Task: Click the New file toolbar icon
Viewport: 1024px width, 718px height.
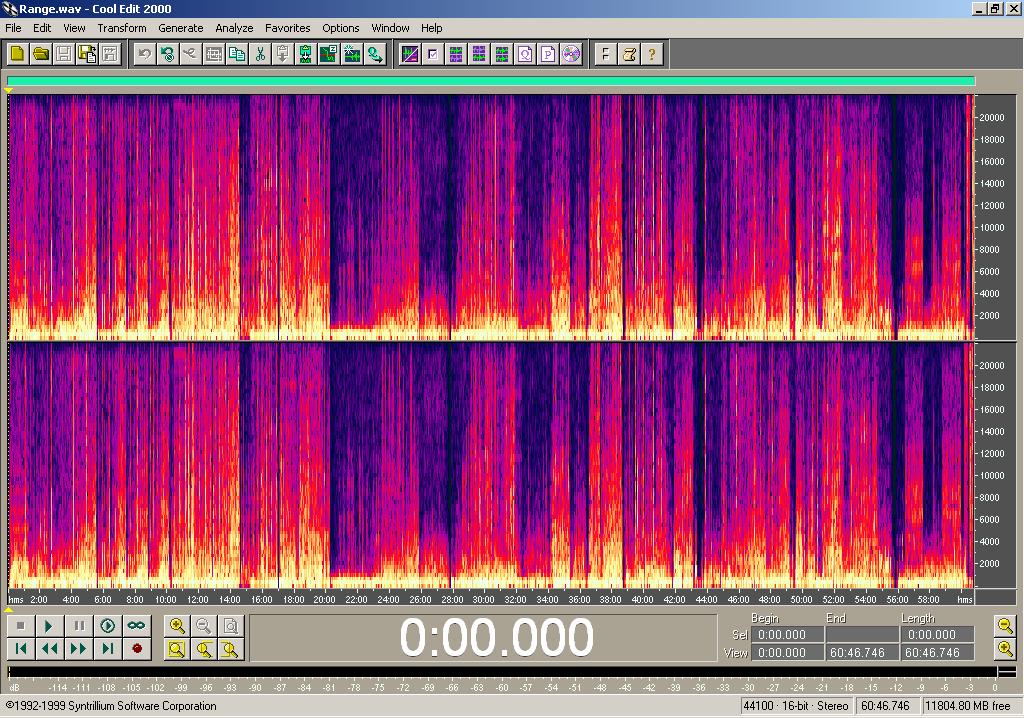Action: pyautogui.click(x=18, y=54)
